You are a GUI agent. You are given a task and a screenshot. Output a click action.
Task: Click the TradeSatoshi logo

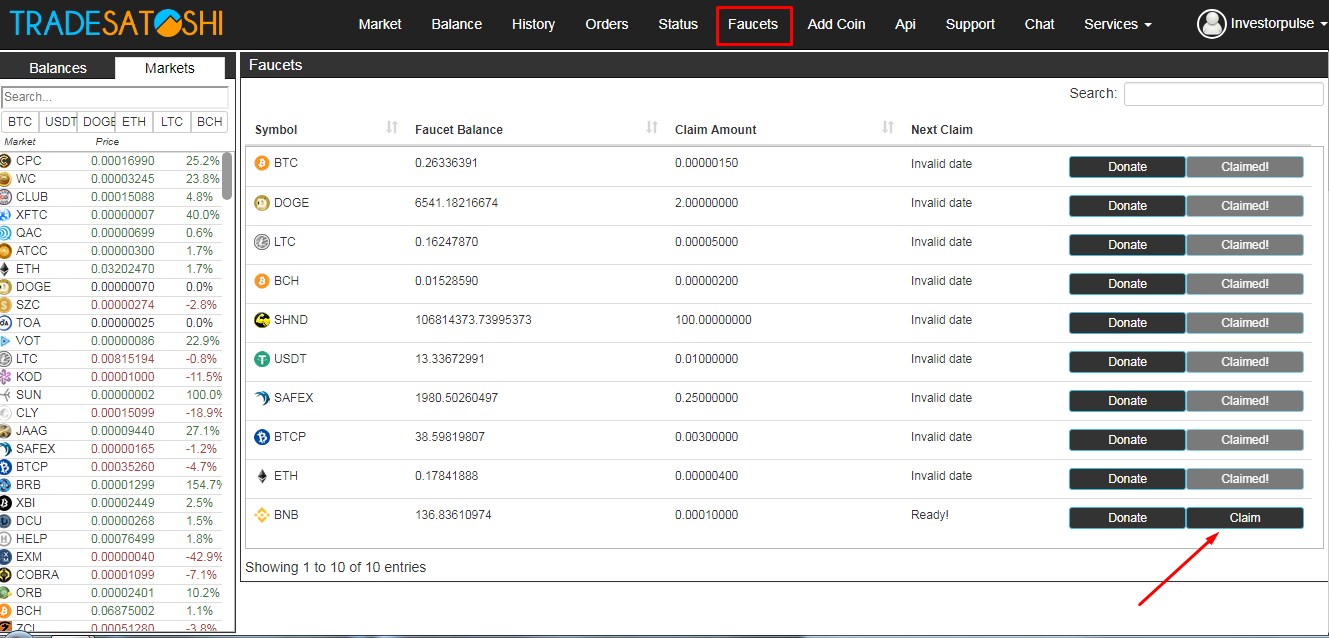click(117, 22)
